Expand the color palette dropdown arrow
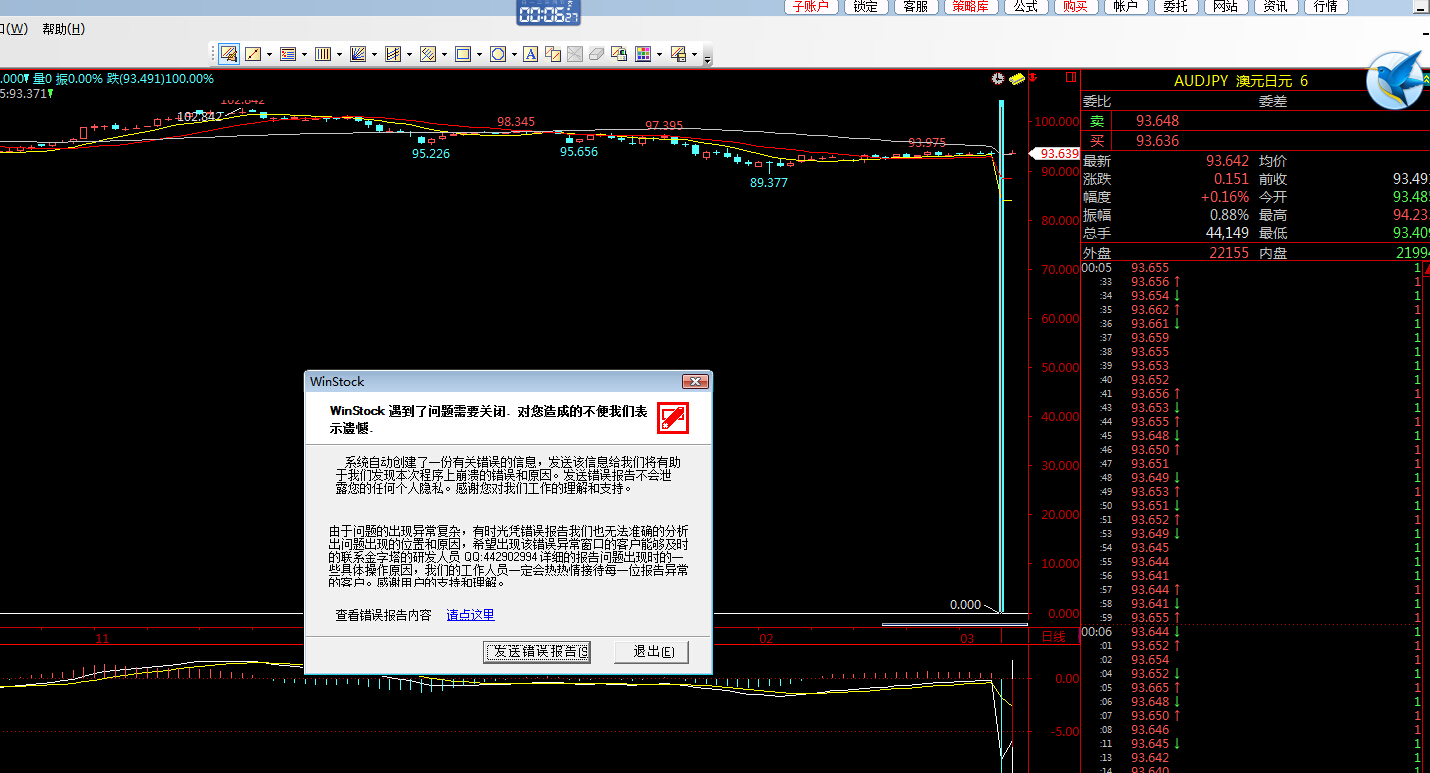The height and width of the screenshot is (773, 1430). click(659, 55)
